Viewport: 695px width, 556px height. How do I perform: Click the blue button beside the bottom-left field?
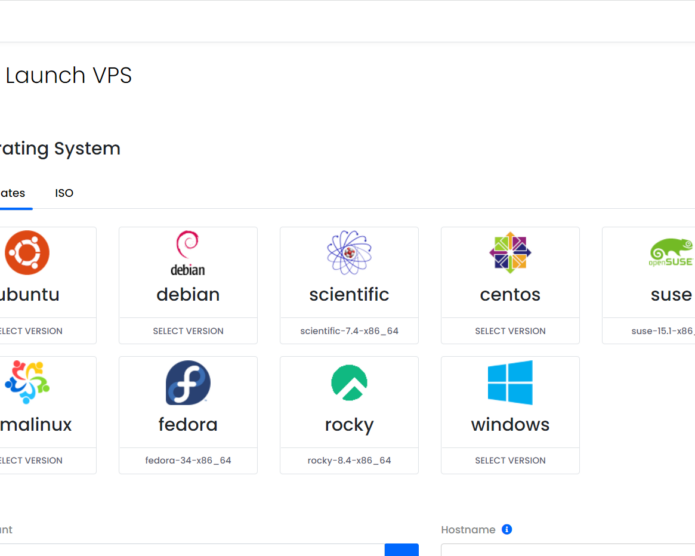(x=402, y=550)
